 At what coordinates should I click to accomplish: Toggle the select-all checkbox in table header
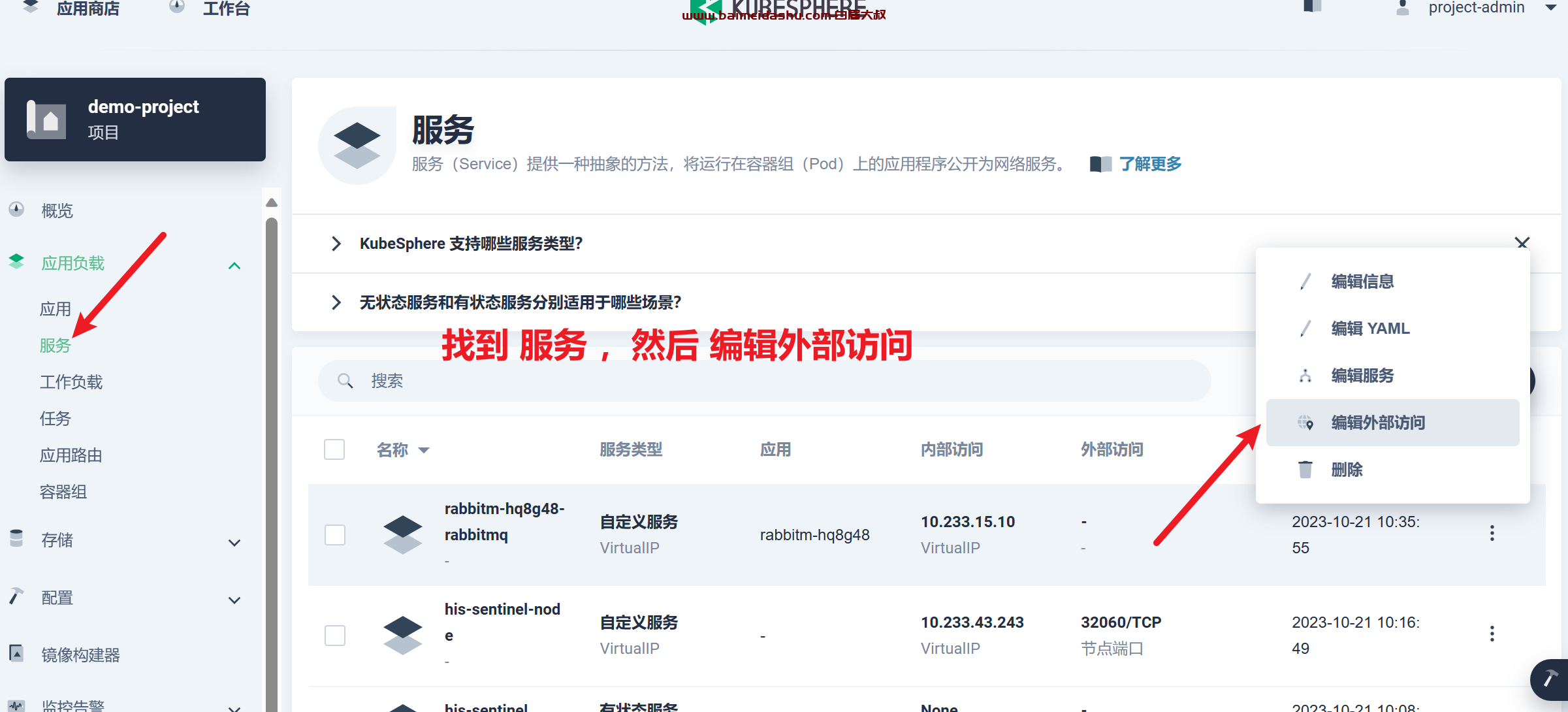pyautogui.click(x=334, y=449)
